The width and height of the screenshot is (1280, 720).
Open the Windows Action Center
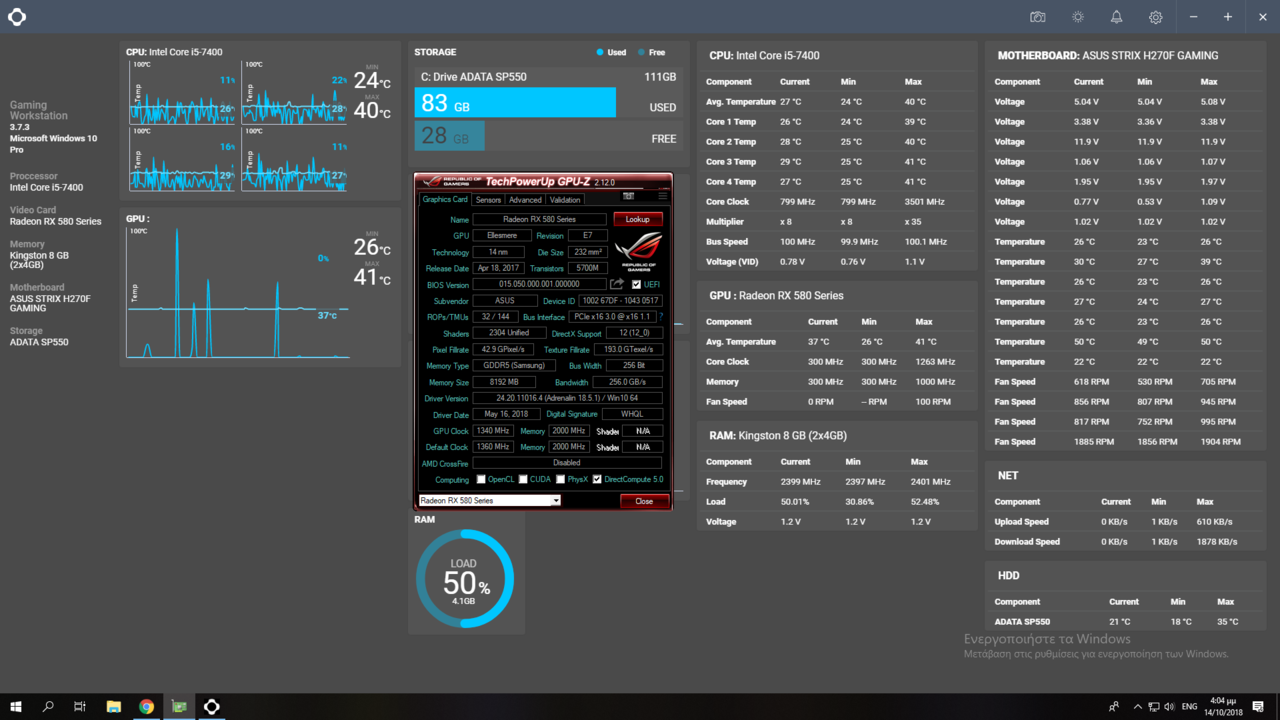tap(1258, 706)
